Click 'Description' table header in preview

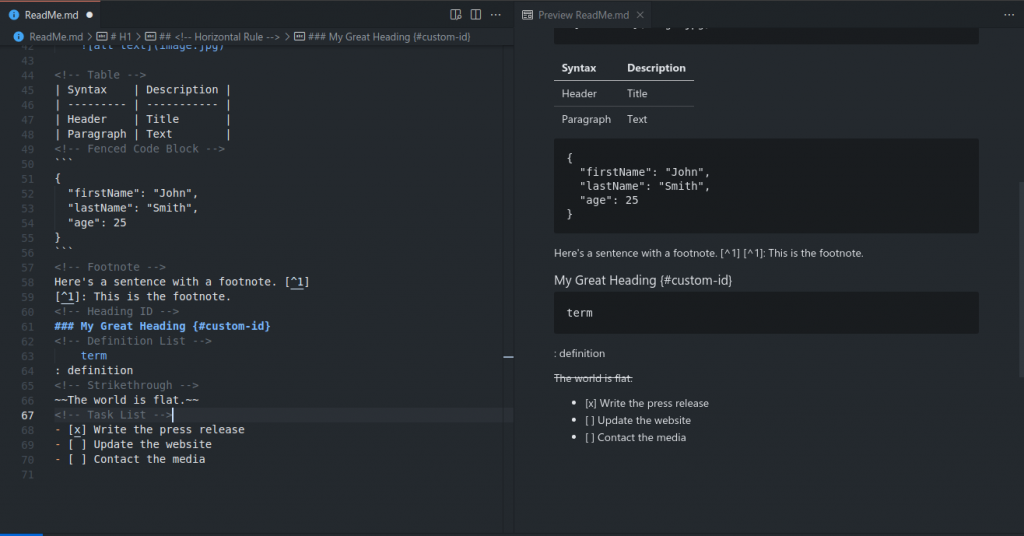click(x=656, y=68)
